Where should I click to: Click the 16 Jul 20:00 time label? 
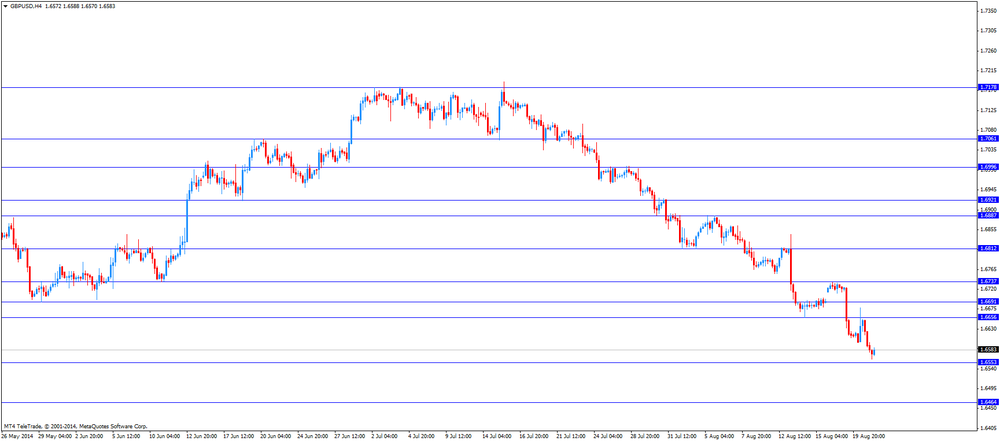coord(536,437)
